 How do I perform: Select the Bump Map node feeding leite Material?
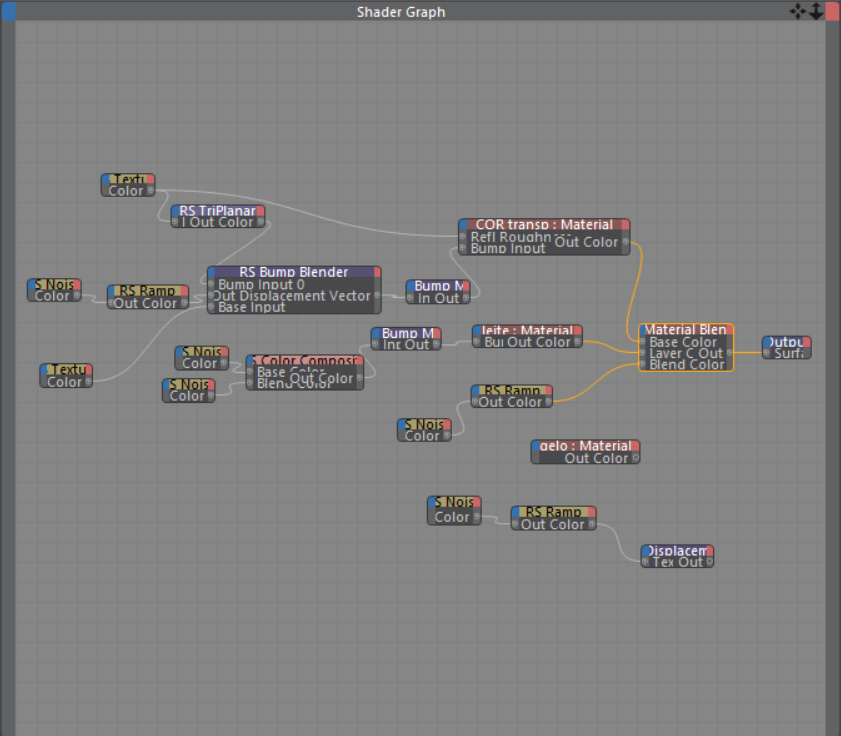[406, 338]
